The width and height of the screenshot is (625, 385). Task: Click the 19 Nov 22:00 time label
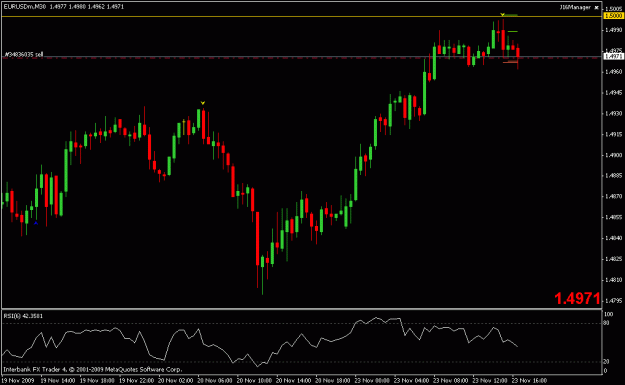click(x=136, y=381)
